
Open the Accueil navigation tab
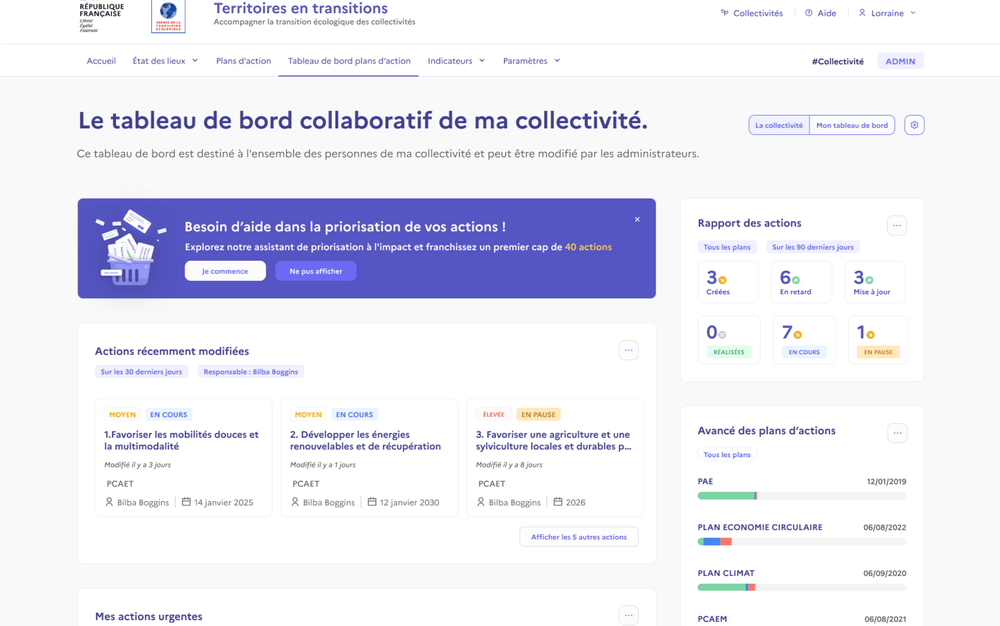(101, 61)
